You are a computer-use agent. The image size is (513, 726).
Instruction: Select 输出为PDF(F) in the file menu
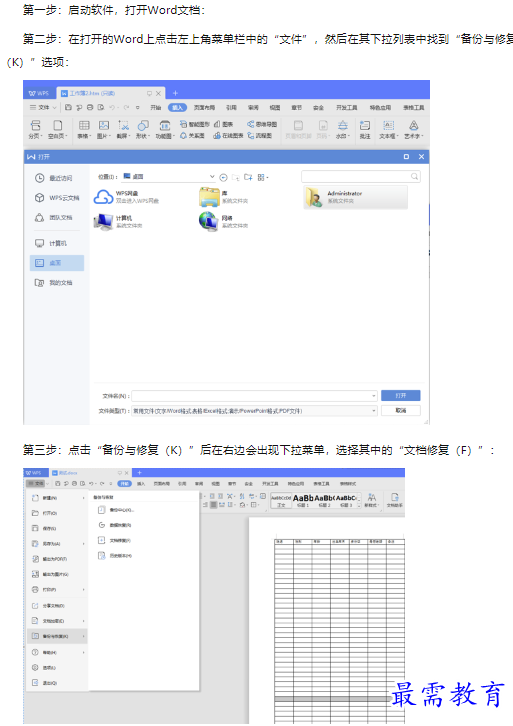coord(57,559)
